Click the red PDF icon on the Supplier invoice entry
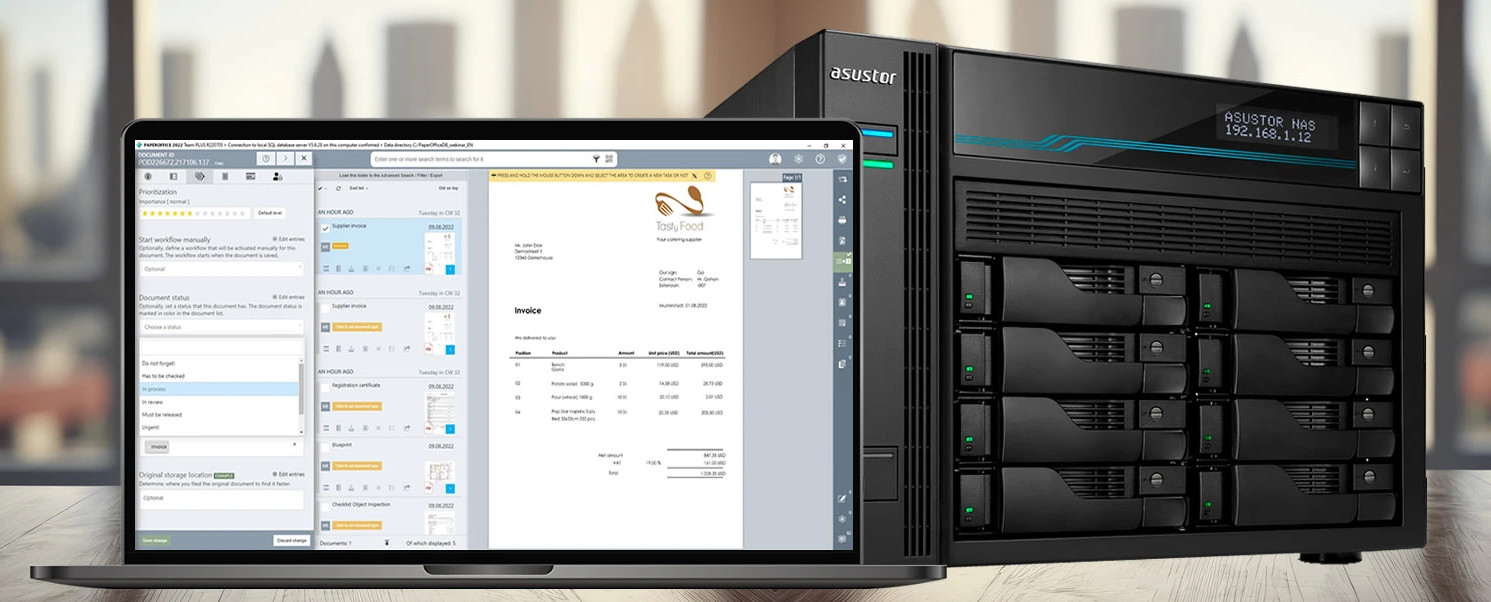Screen dimensions: 1491x602 pyautogui.click(x=428, y=268)
